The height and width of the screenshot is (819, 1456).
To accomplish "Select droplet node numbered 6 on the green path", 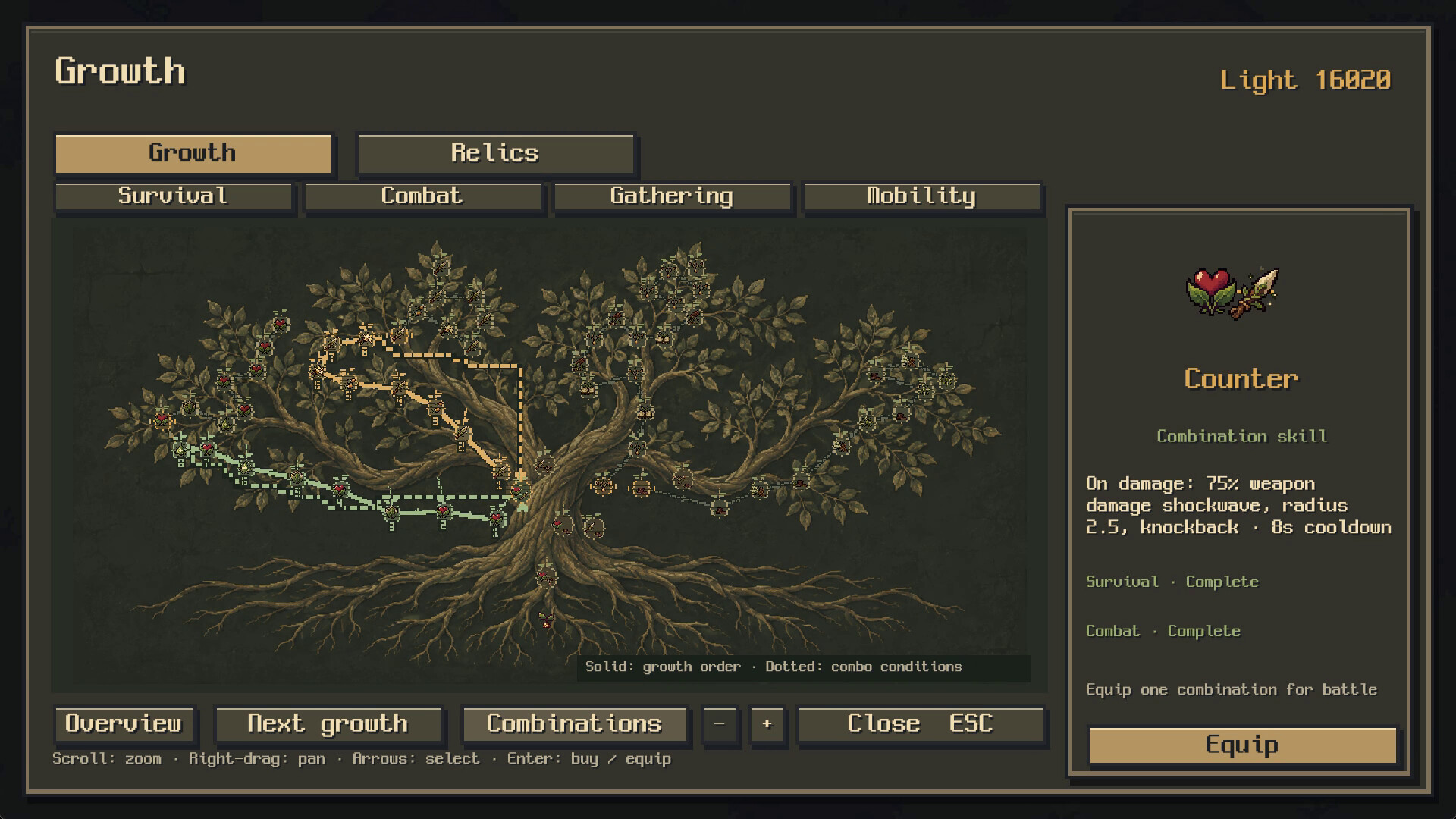I will (245, 468).
